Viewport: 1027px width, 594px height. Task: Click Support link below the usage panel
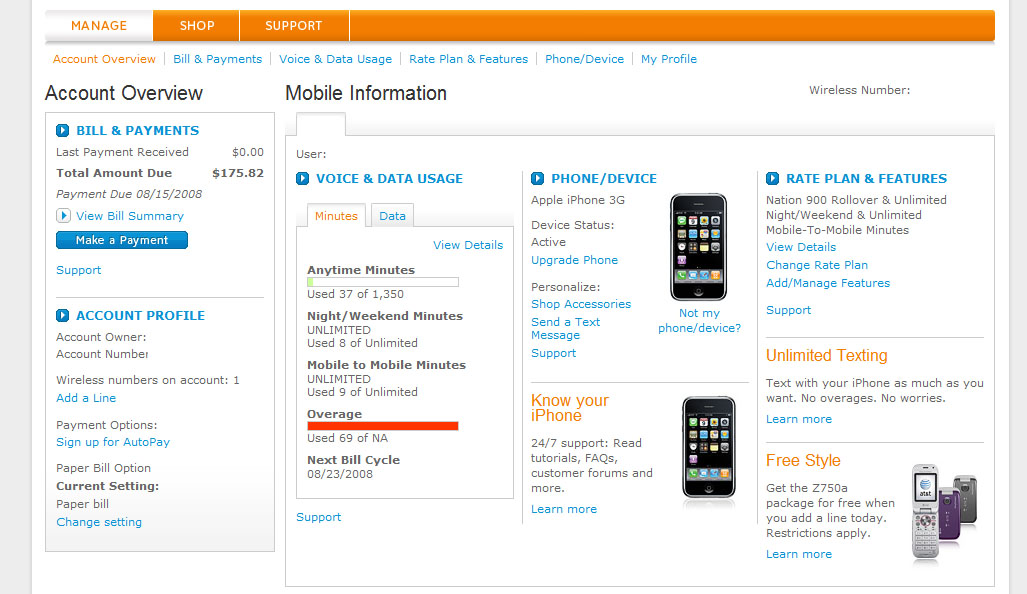click(318, 517)
